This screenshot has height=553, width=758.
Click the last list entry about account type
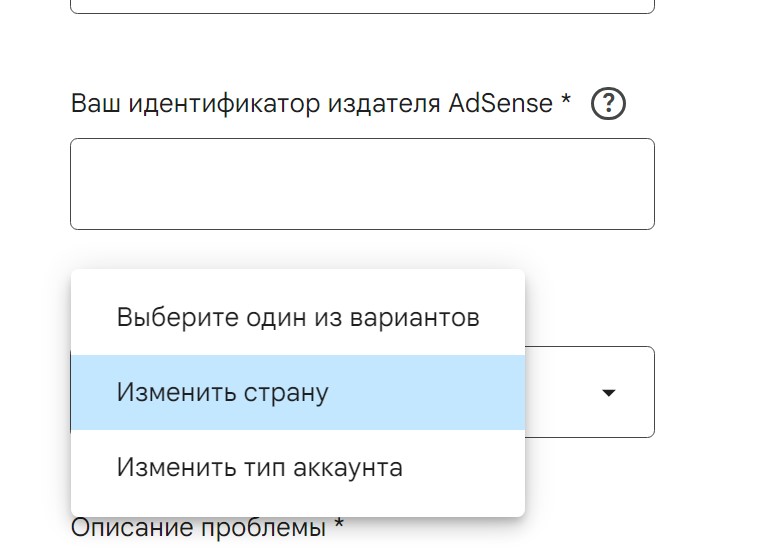tap(298, 467)
